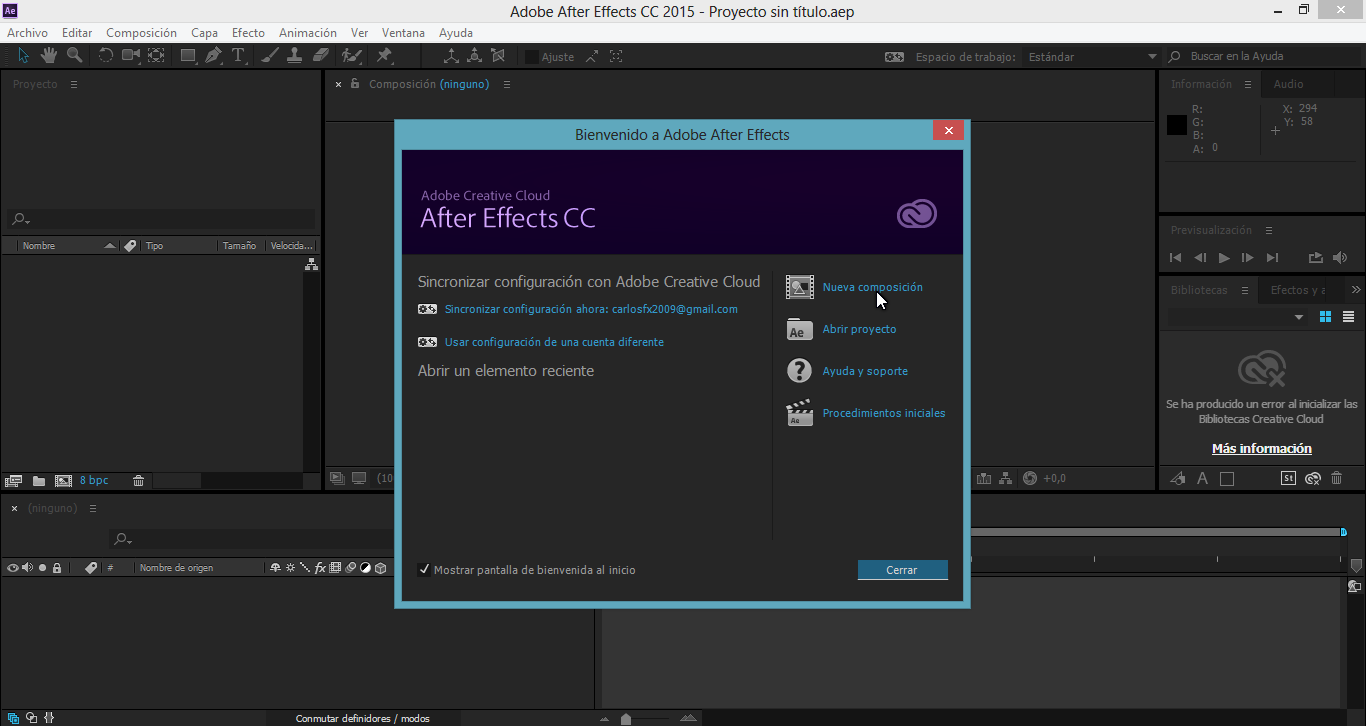Switch Libraries to grid view
The height and width of the screenshot is (726, 1366).
1326,317
